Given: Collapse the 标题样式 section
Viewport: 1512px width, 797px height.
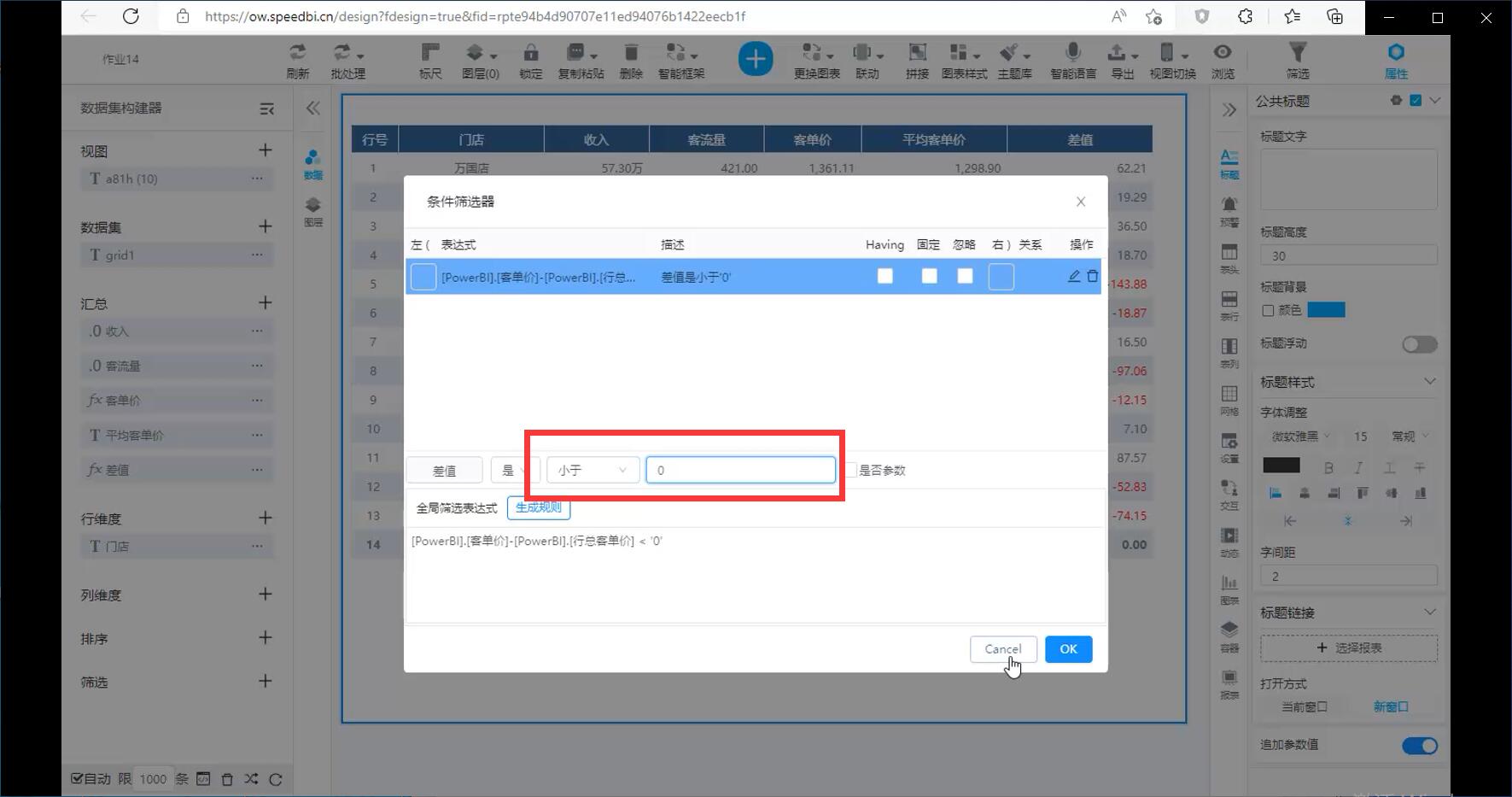Looking at the screenshot, I should pos(1431,382).
